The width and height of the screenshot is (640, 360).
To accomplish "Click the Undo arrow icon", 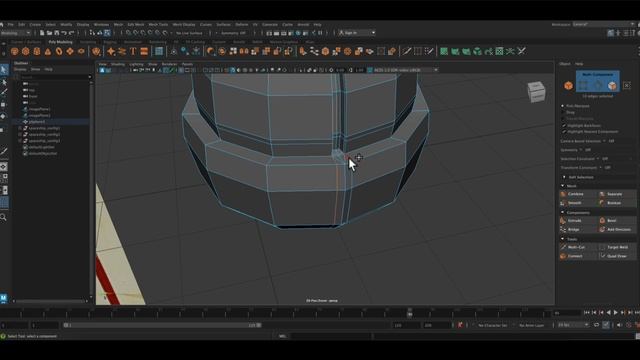I will pyautogui.click(x=64, y=33).
